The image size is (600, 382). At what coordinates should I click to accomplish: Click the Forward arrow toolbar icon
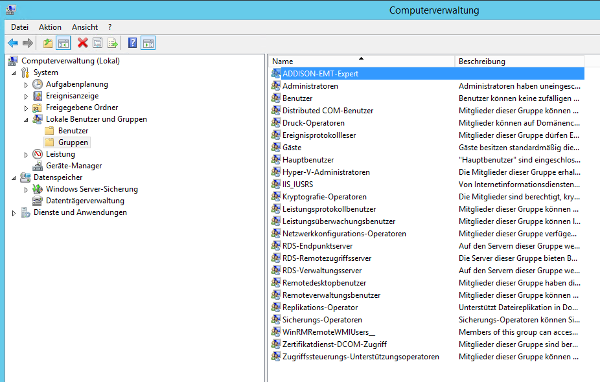click(28, 43)
